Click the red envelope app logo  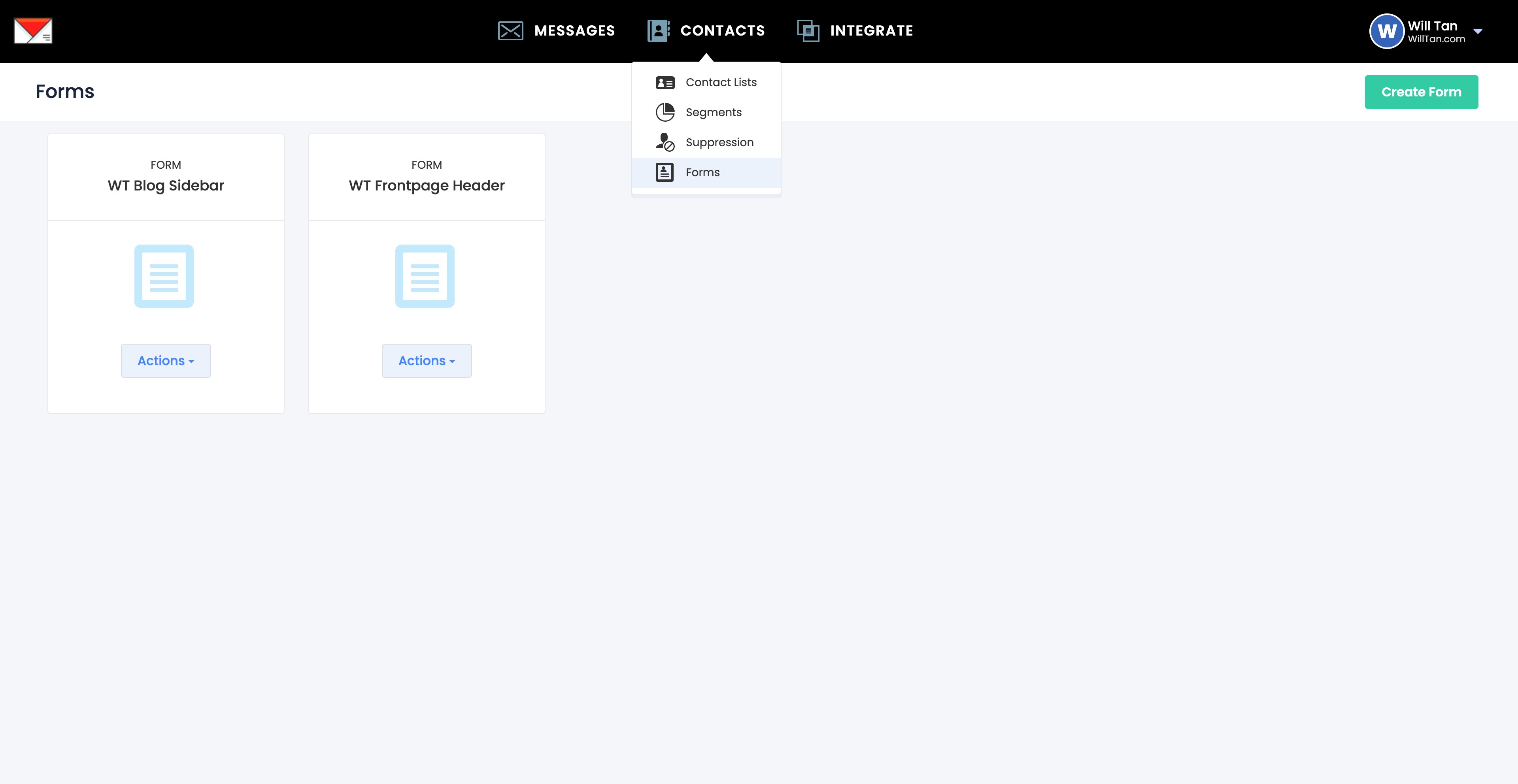click(33, 31)
